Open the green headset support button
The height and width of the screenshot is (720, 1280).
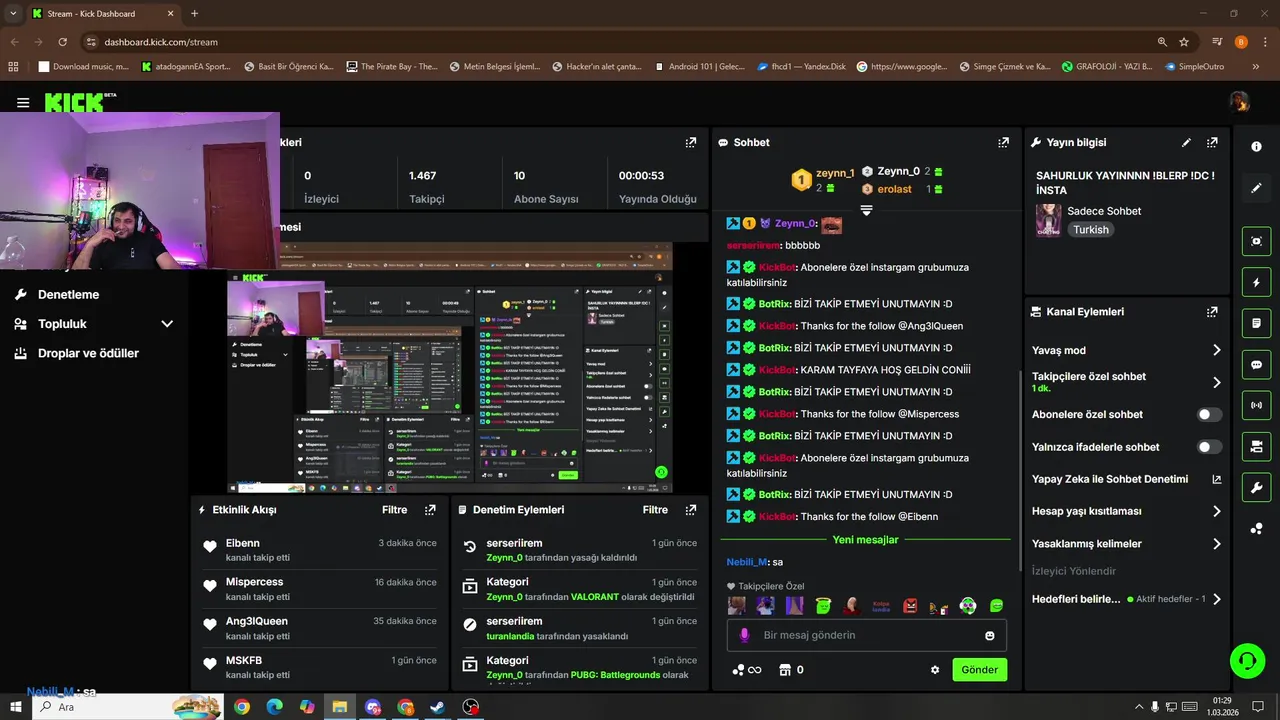tap(1247, 661)
